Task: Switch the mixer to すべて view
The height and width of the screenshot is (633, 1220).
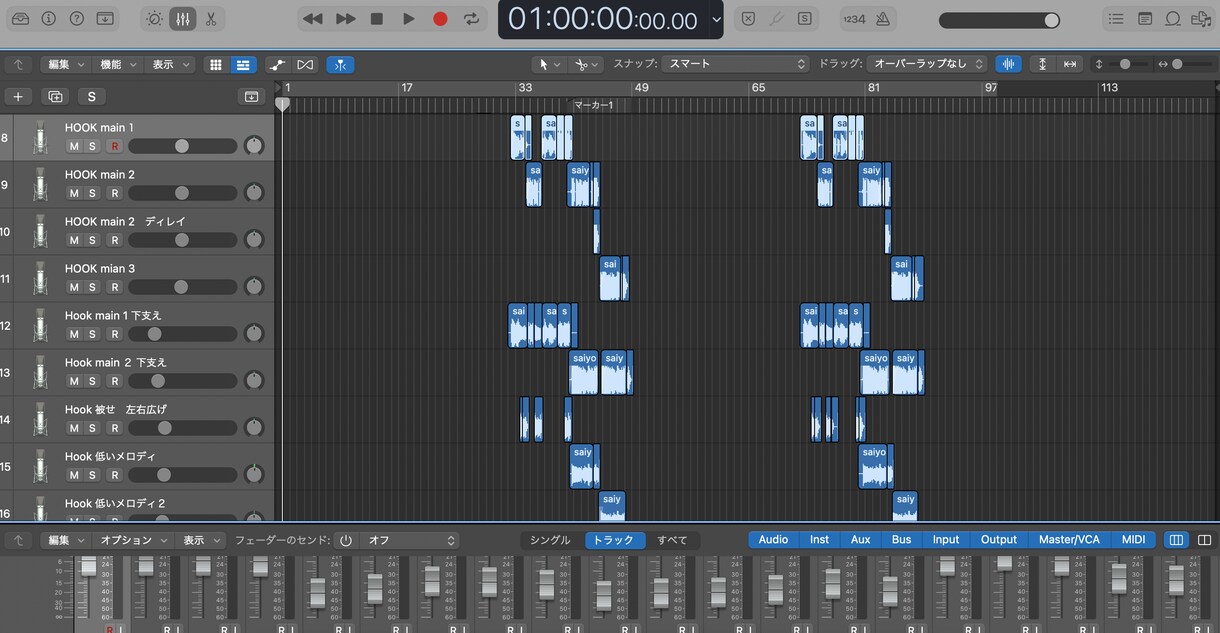Action: (x=672, y=540)
